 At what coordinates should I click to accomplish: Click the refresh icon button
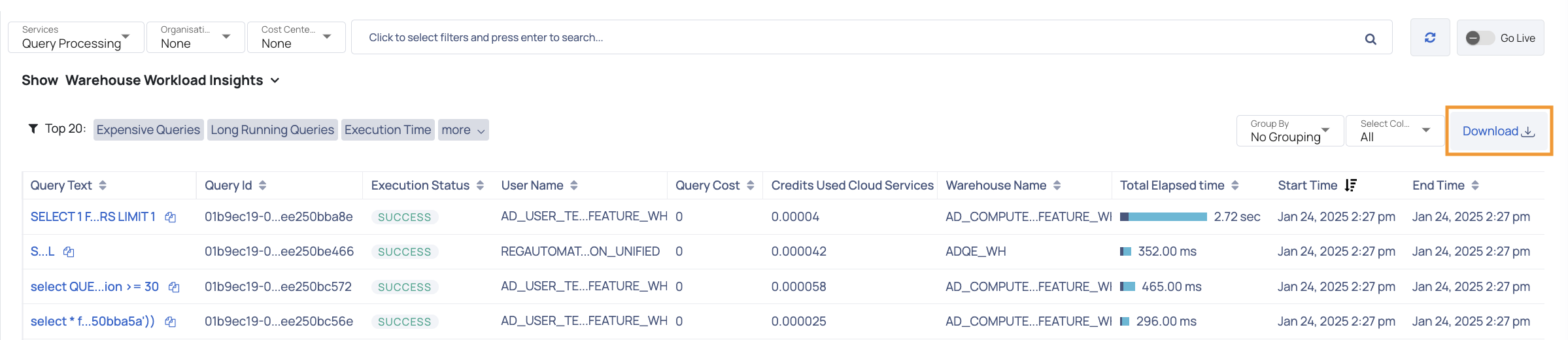point(1430,38)
